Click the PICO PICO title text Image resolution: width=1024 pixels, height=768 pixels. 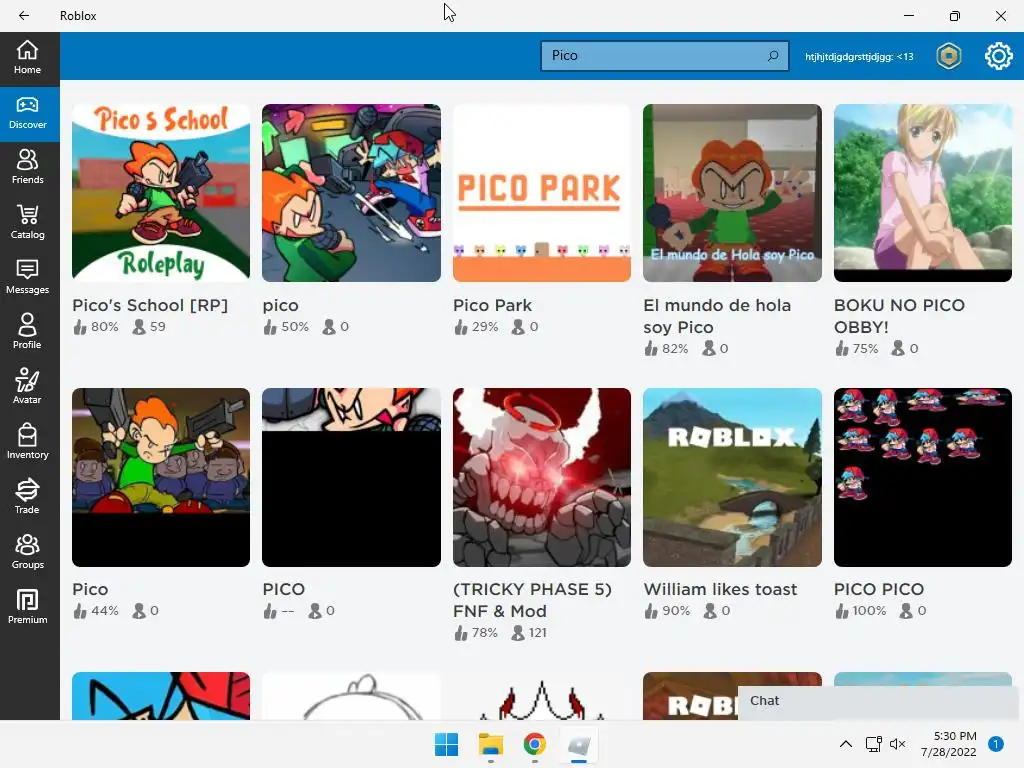tap(879, 589)
